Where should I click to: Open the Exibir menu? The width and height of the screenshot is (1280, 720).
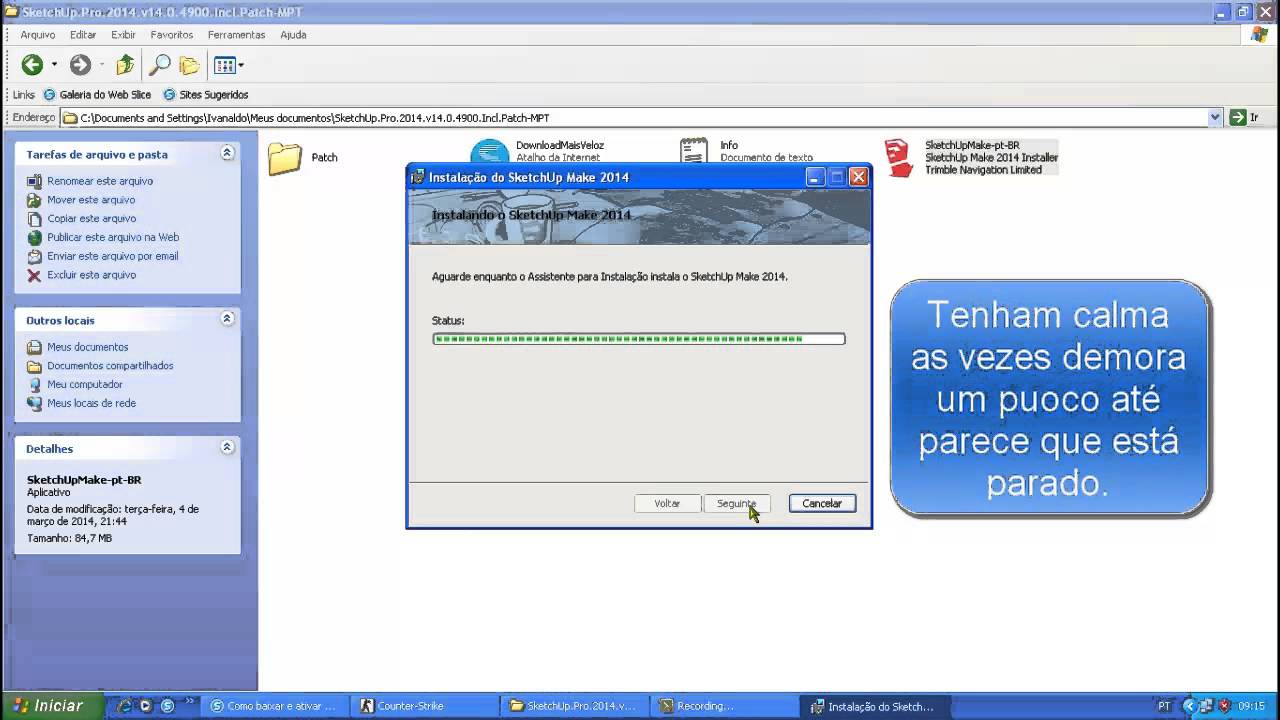(123, 34)
